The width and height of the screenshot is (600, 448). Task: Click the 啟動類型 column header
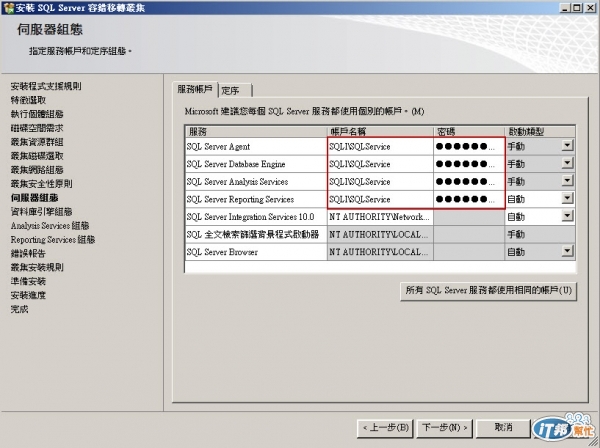[x=540, y=132]
